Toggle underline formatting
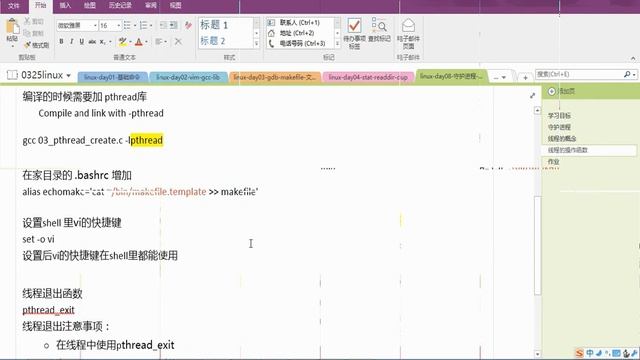 click(82, 41)
